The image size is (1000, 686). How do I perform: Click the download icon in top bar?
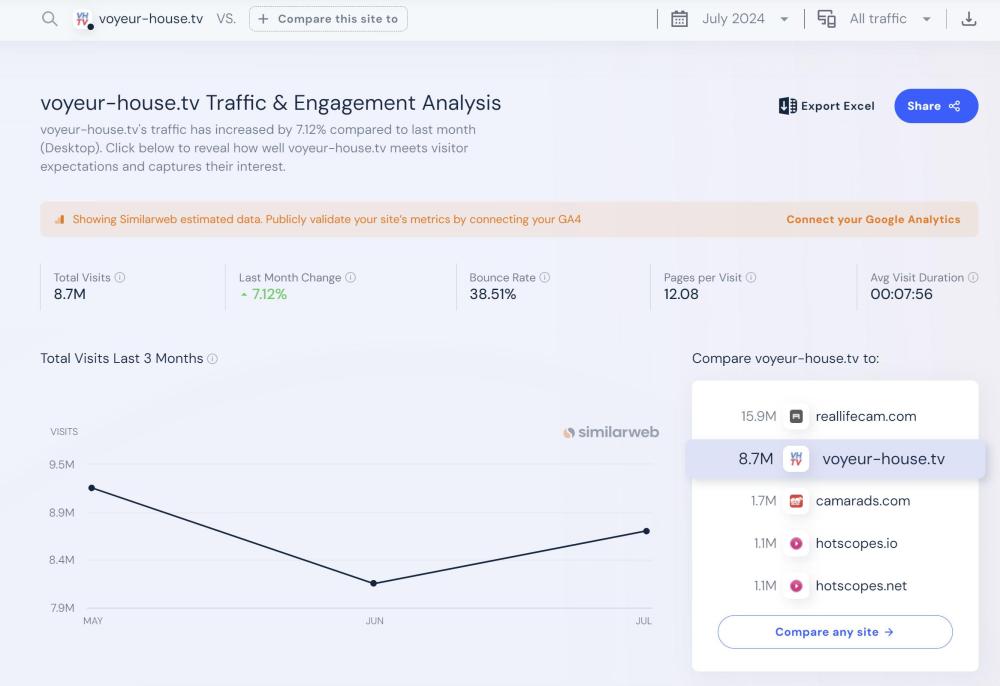click(968, 19)
